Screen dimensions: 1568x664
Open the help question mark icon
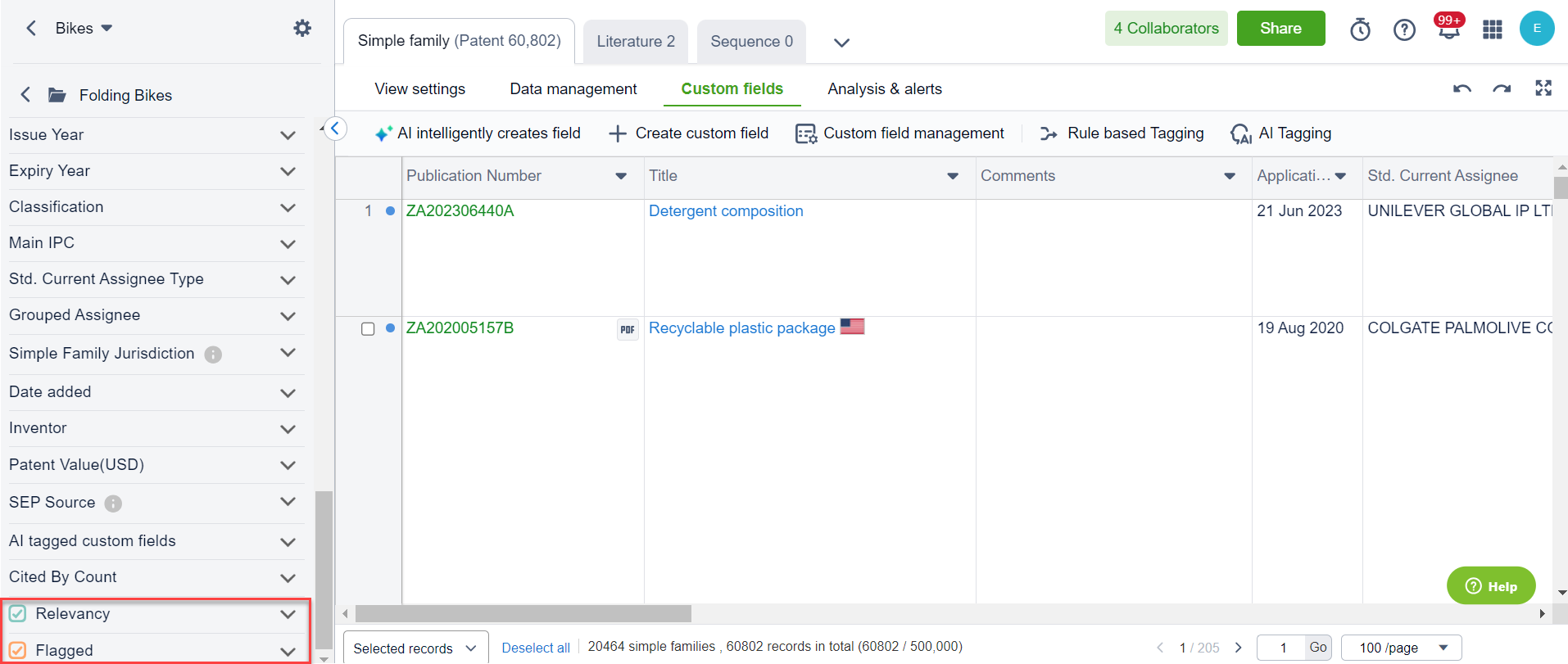pyautogui.click(x=1404, y=30)
